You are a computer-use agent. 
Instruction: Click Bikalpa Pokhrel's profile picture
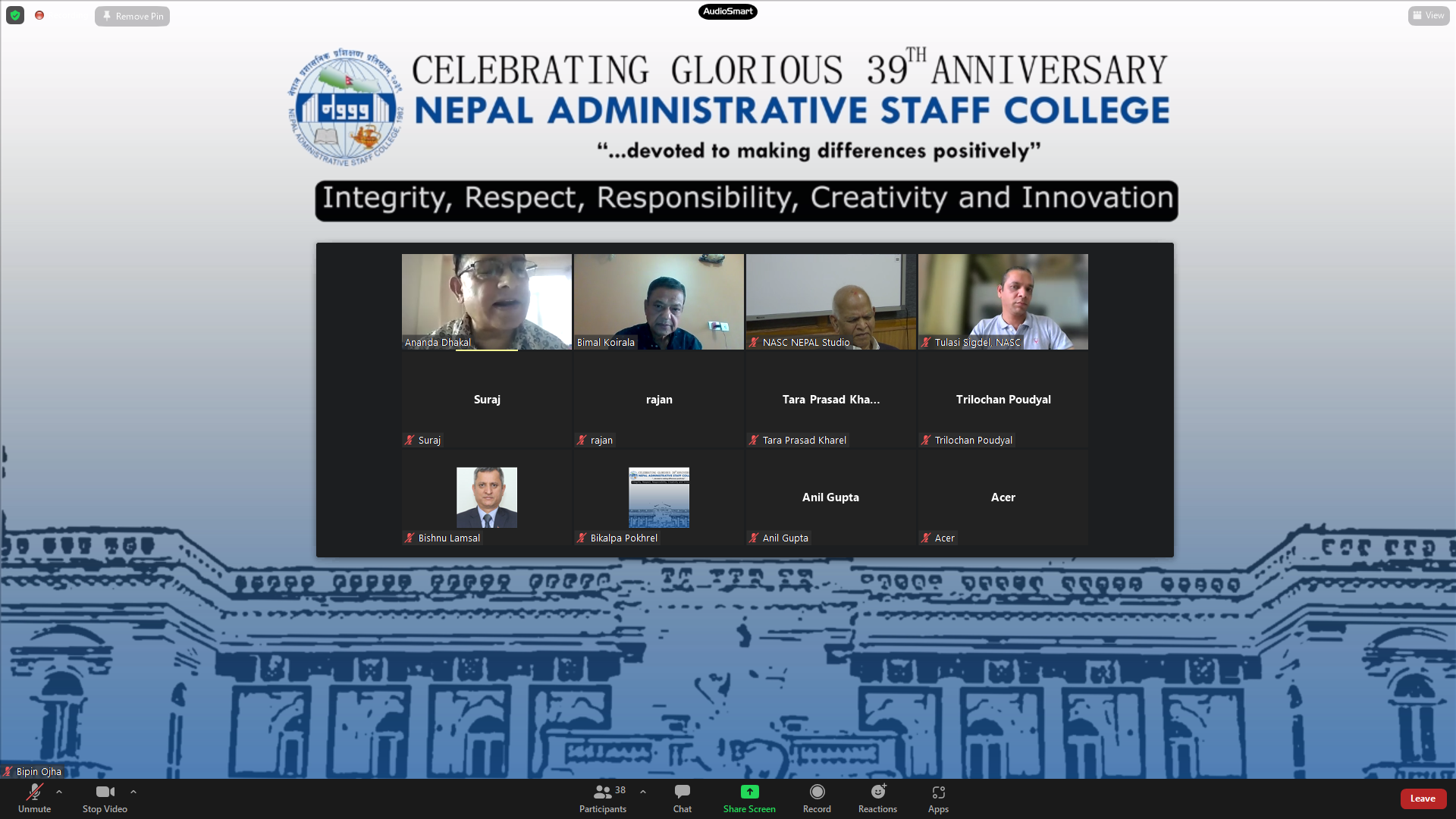click(x=659, y=497)
